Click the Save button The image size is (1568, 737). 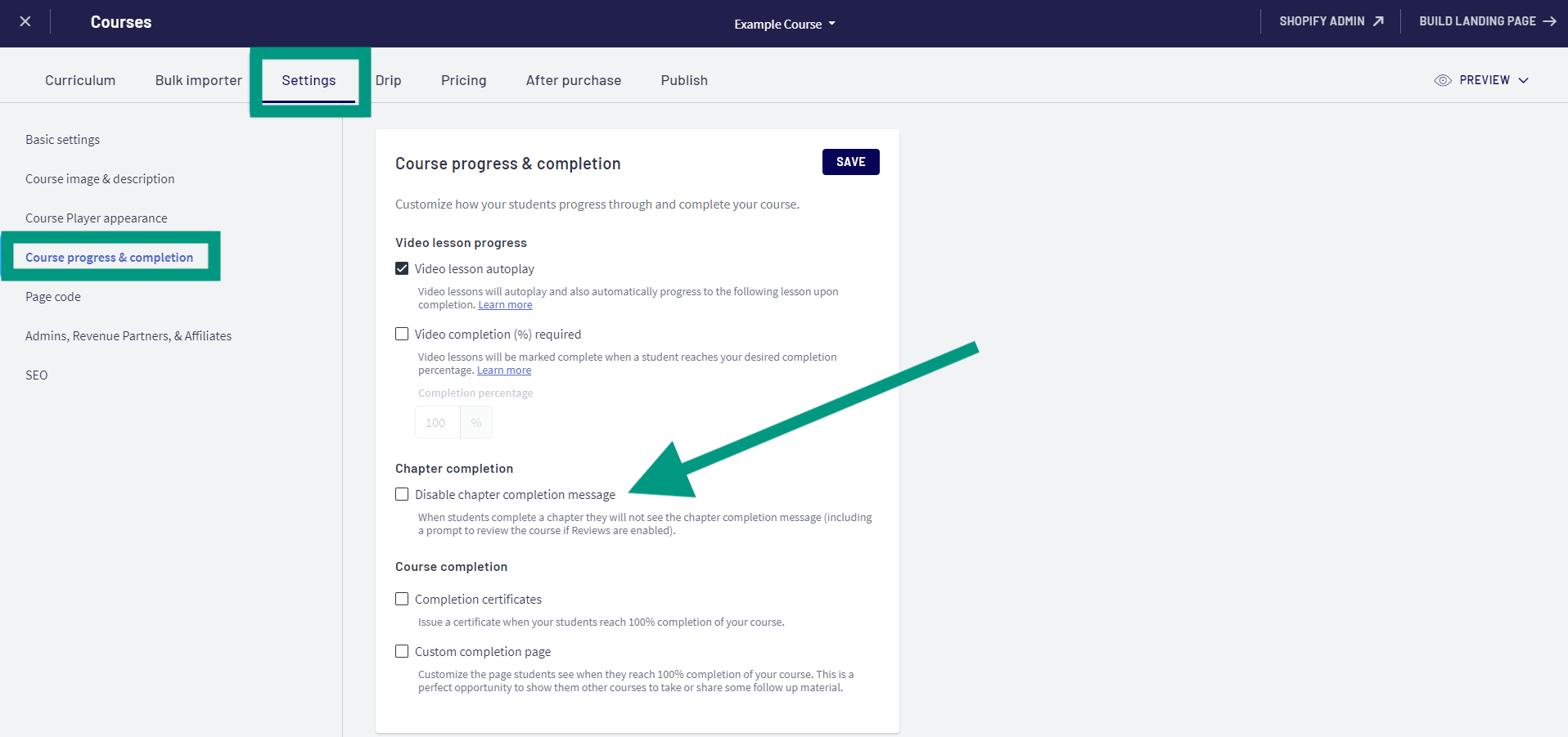point(850,162)
